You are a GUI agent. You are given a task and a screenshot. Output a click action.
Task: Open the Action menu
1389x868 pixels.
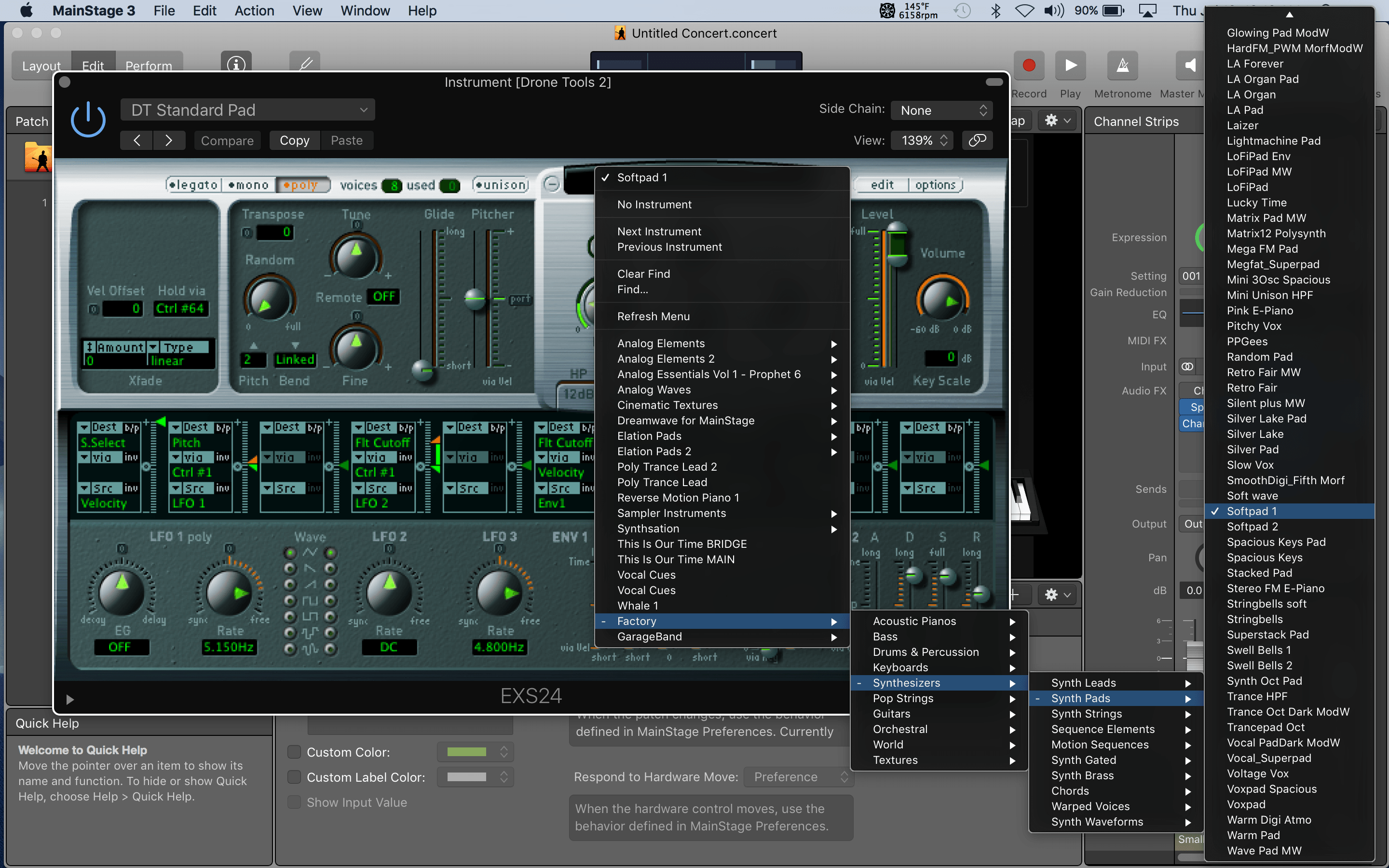pyautogui.click(x=254, y=10)
